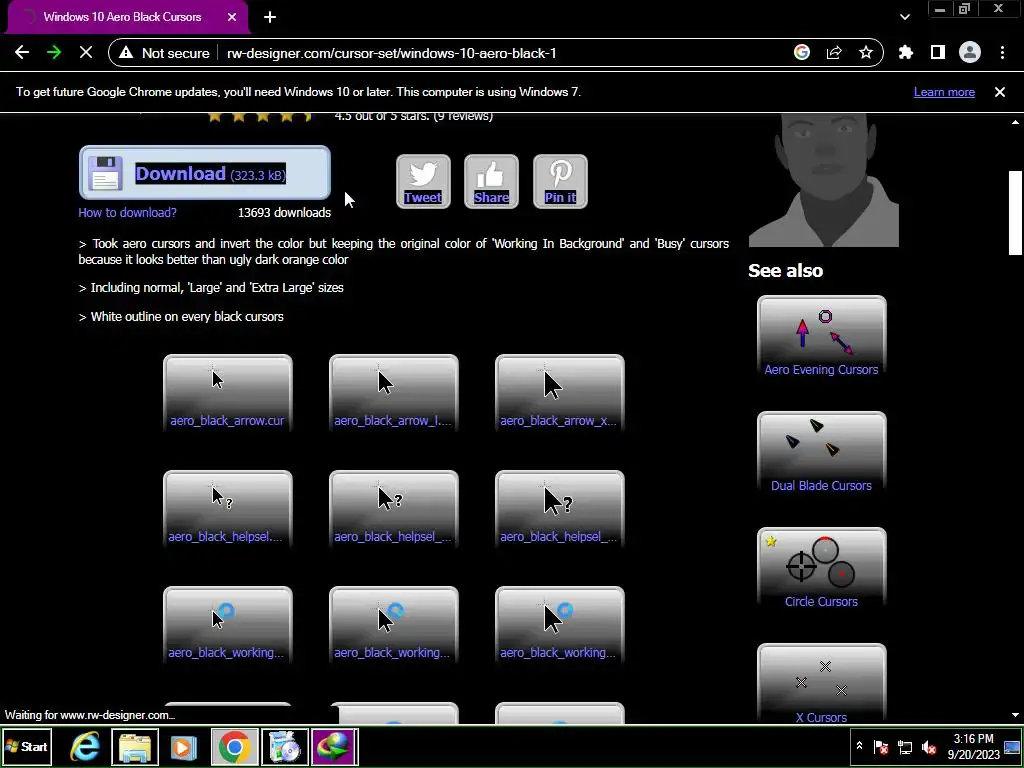The image size is (1024, 768).
Task: Click the Show desktop button
Action: pyautogui.click(x=1013, y=746)
